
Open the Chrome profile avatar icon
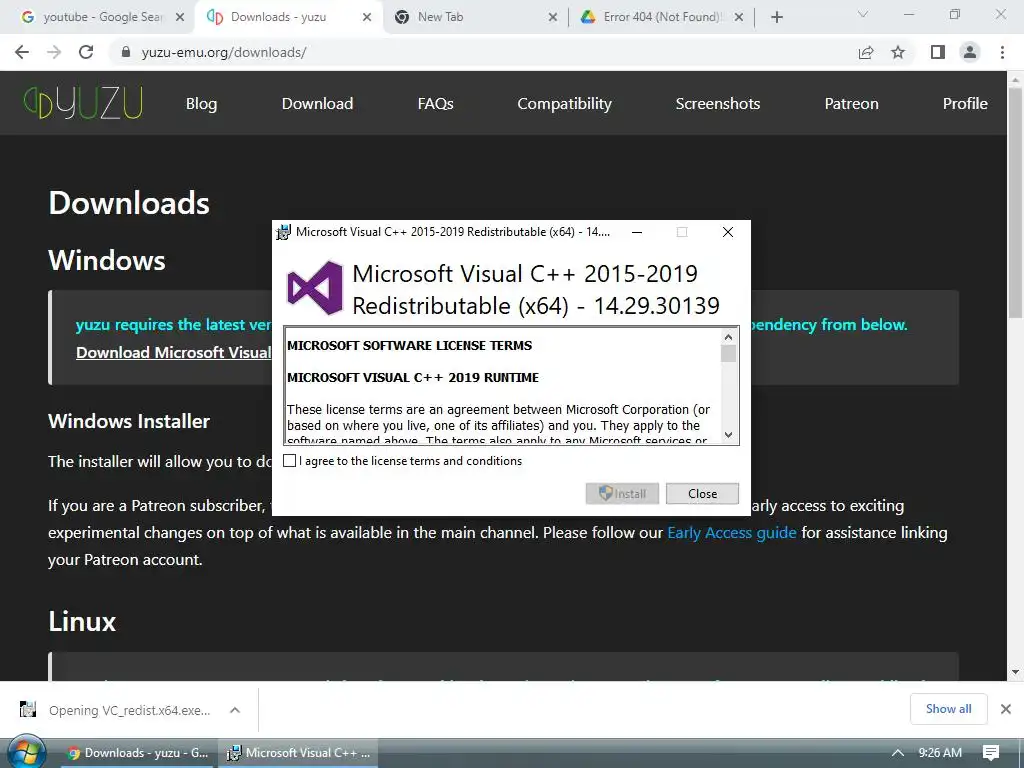click(970, 52)
